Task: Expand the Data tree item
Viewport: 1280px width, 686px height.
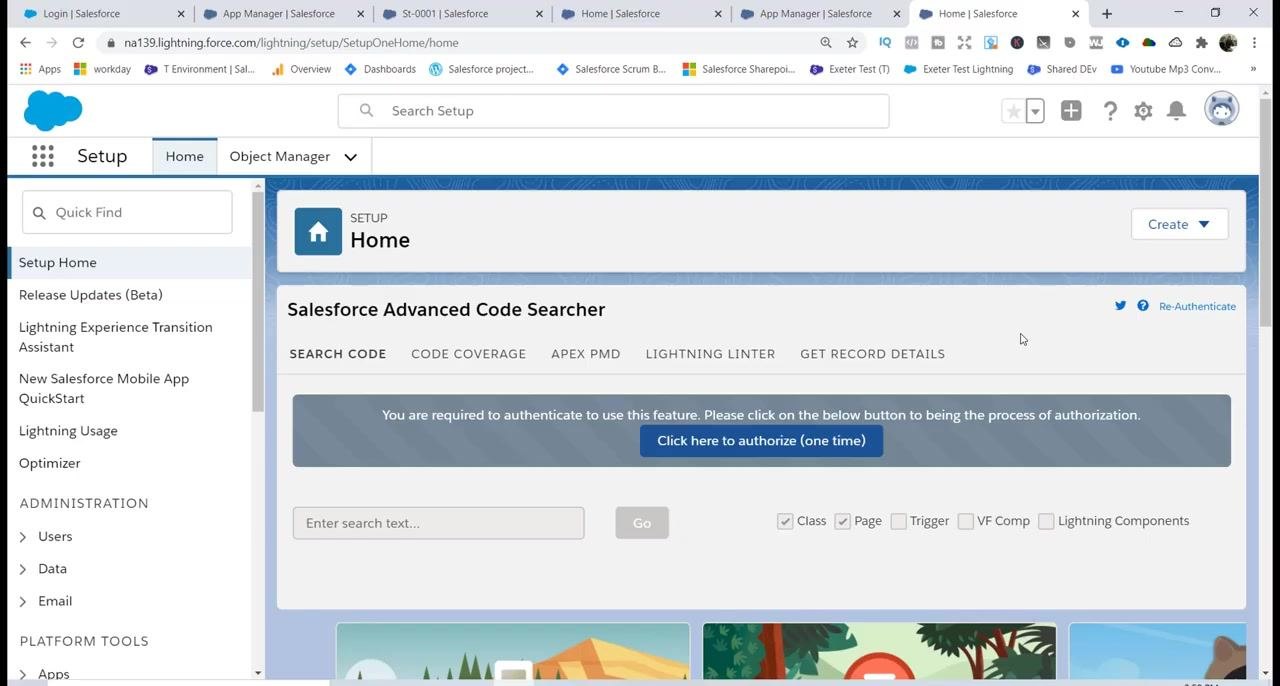Action: 23,569
